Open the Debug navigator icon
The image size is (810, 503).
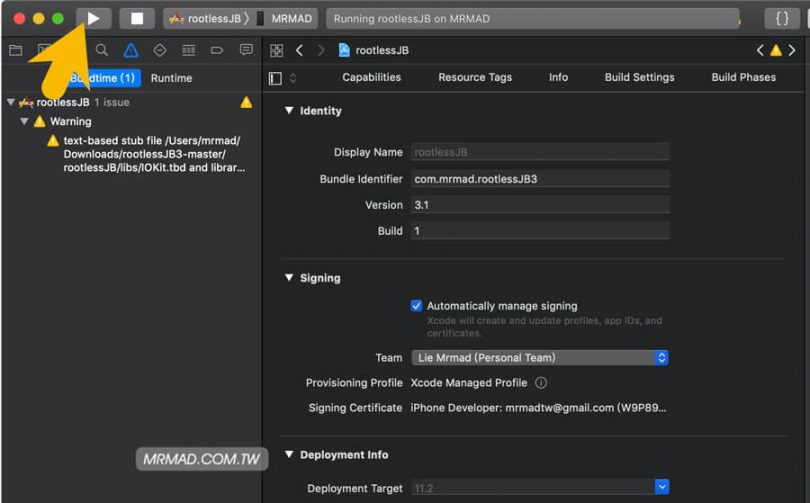point(188,50)
